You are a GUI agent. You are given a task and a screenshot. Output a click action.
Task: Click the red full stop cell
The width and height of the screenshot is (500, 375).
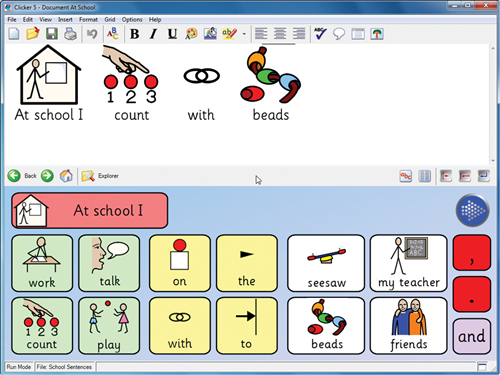(472, 294)
